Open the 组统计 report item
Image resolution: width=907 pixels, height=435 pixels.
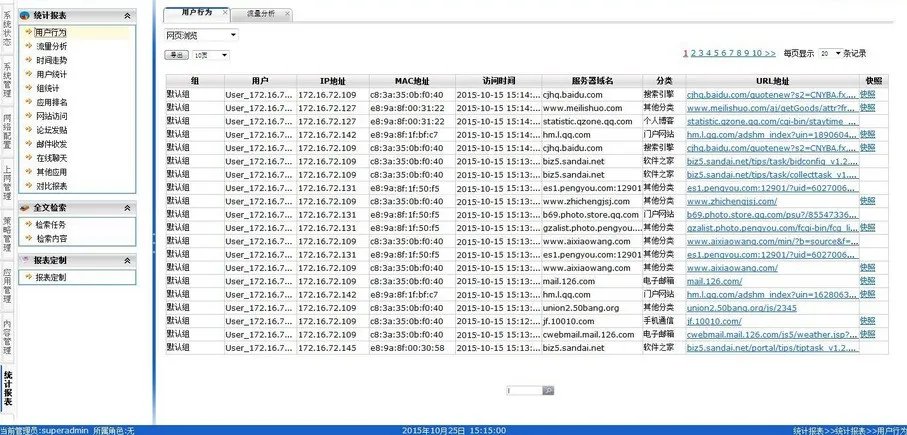click(47, 89)
